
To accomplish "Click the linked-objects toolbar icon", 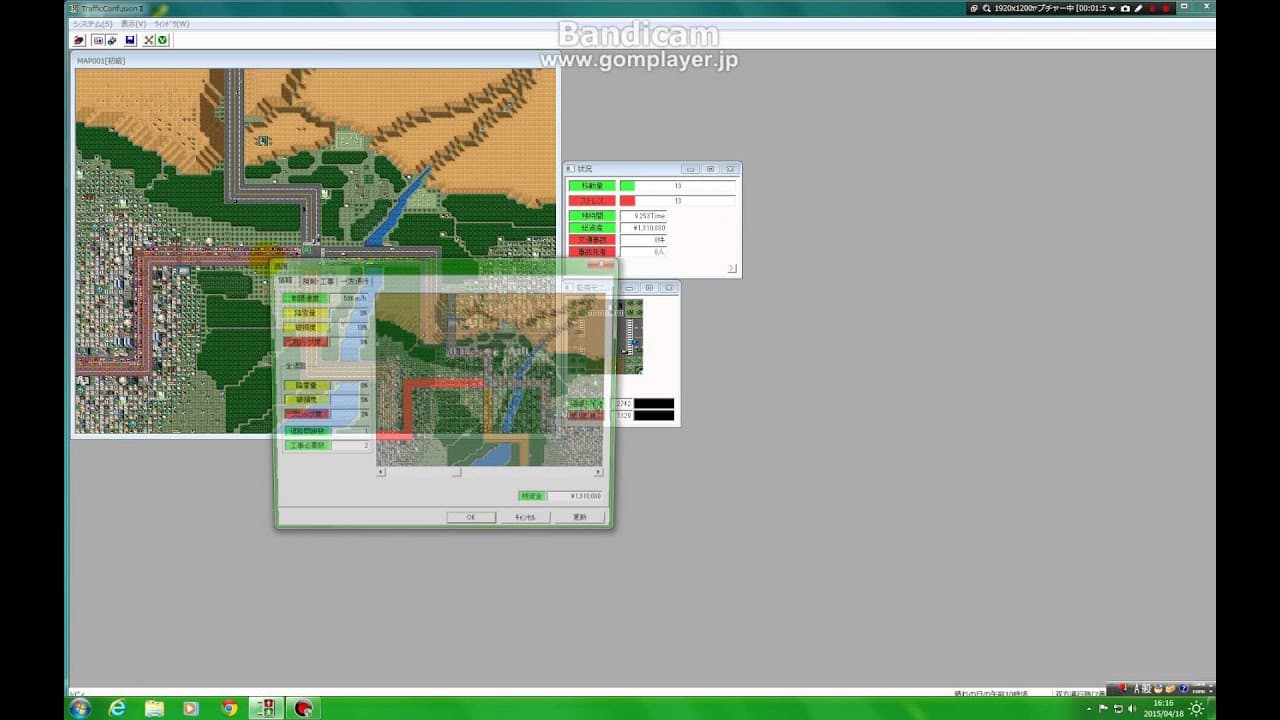I will (111, 40).
